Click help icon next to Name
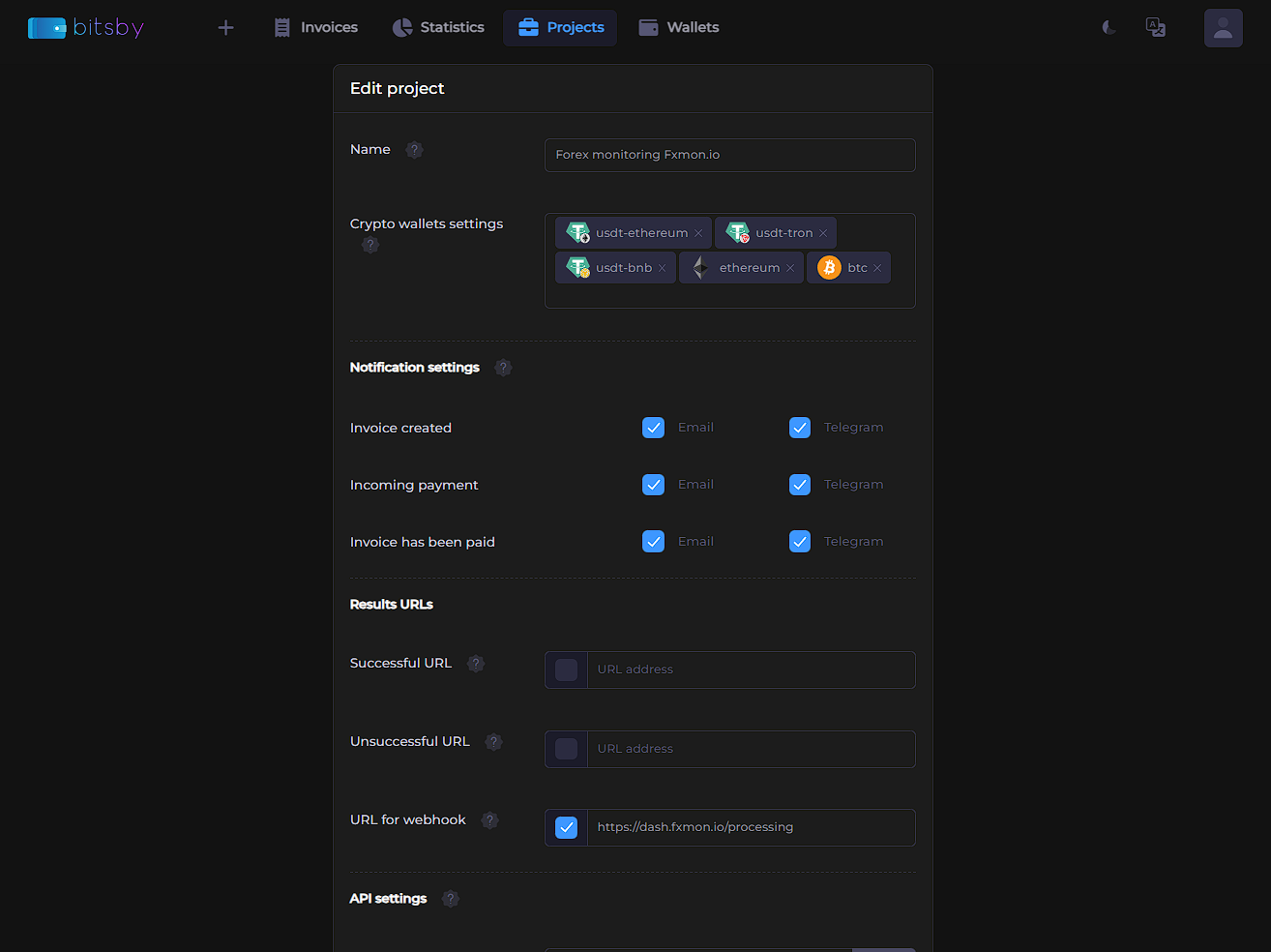 414,150
